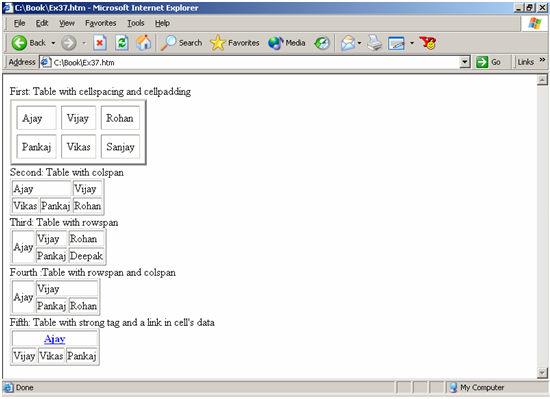This screenshot has width=550, height=399.
Task: Open the Edit menu
Action: click(42, 23)
